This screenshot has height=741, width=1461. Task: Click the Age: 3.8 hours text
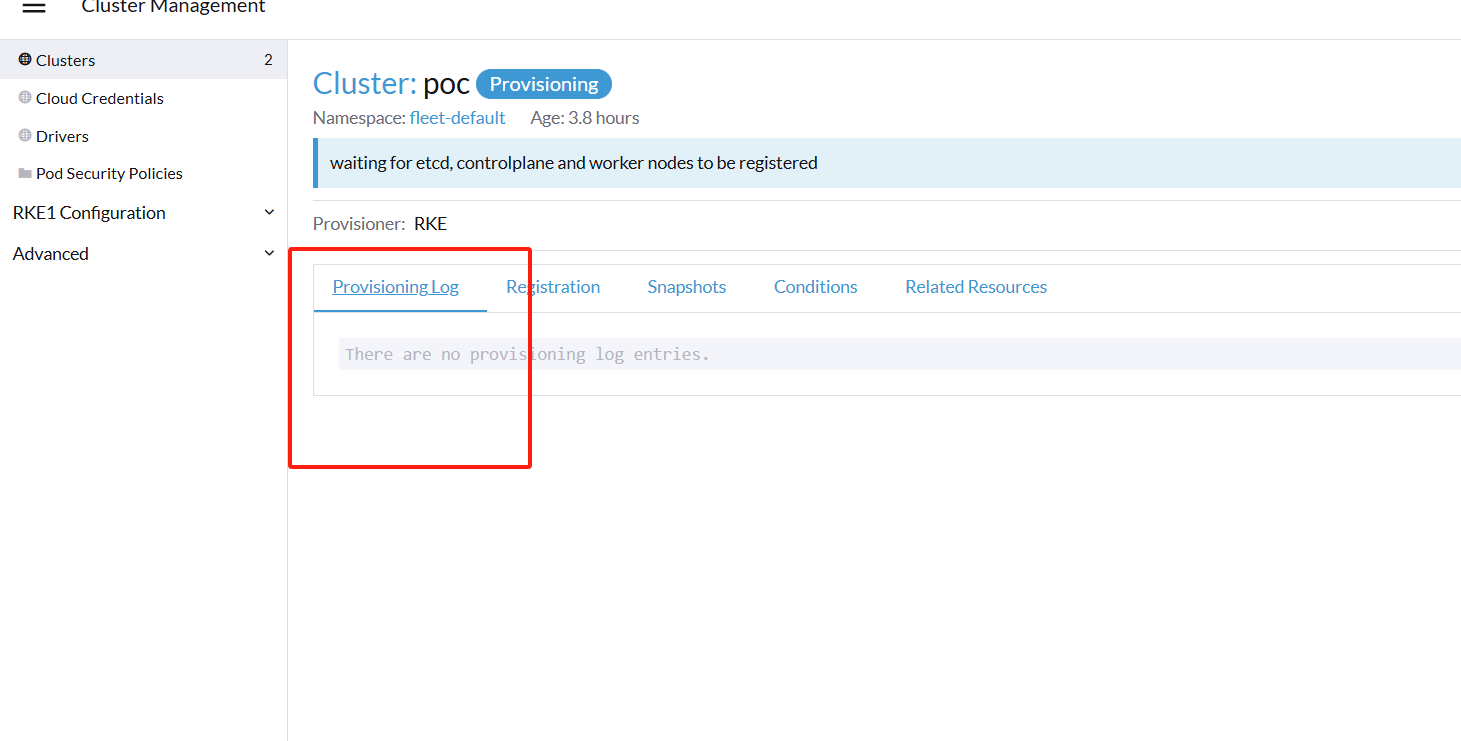(x=585, y=118)
